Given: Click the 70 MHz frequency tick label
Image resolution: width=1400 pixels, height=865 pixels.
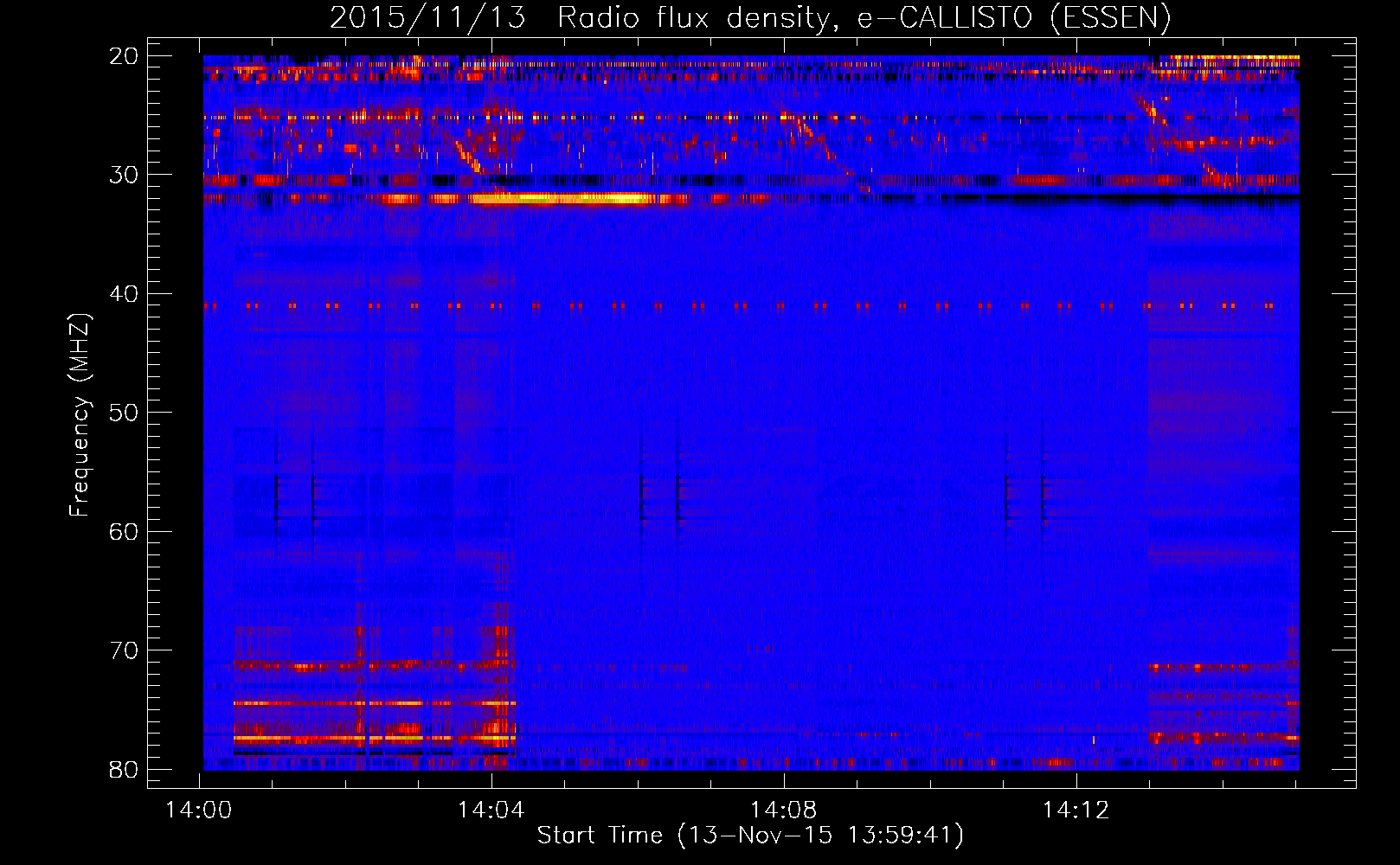Looking at the screenshot, I should pos(125,650).
